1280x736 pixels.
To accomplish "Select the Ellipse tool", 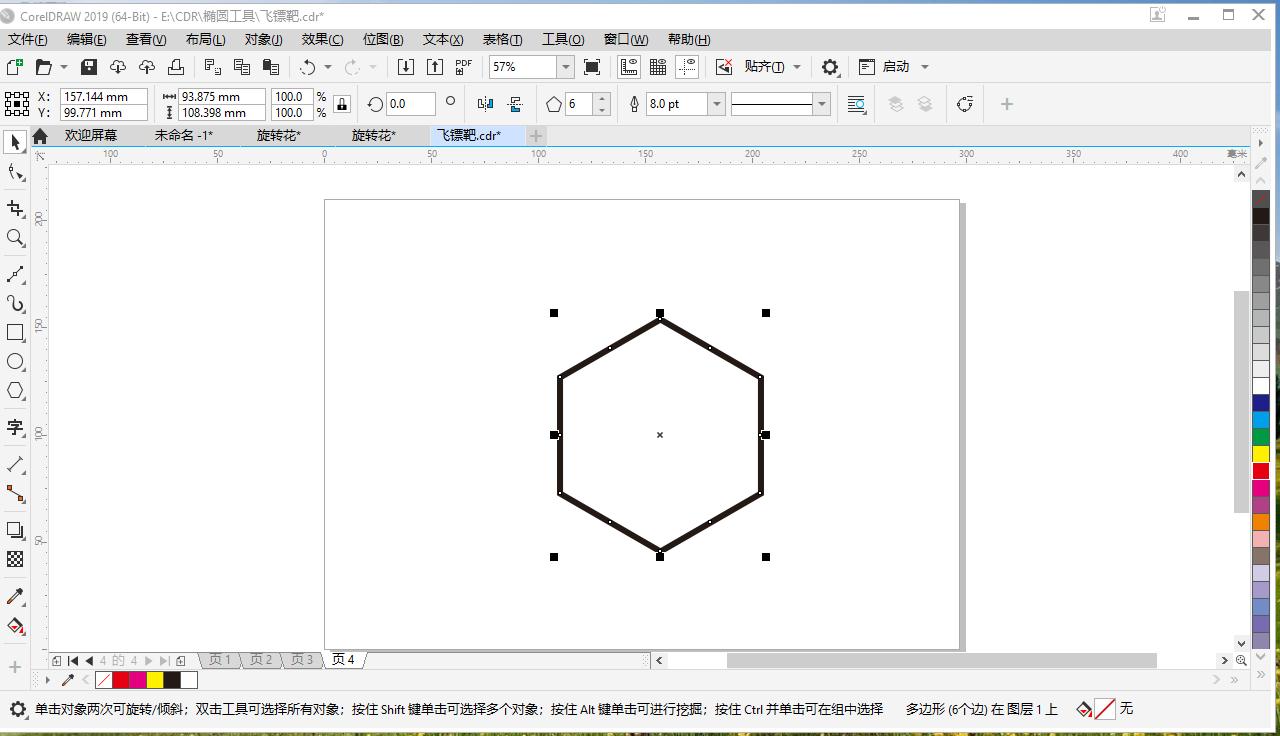I will pos(15,362).
